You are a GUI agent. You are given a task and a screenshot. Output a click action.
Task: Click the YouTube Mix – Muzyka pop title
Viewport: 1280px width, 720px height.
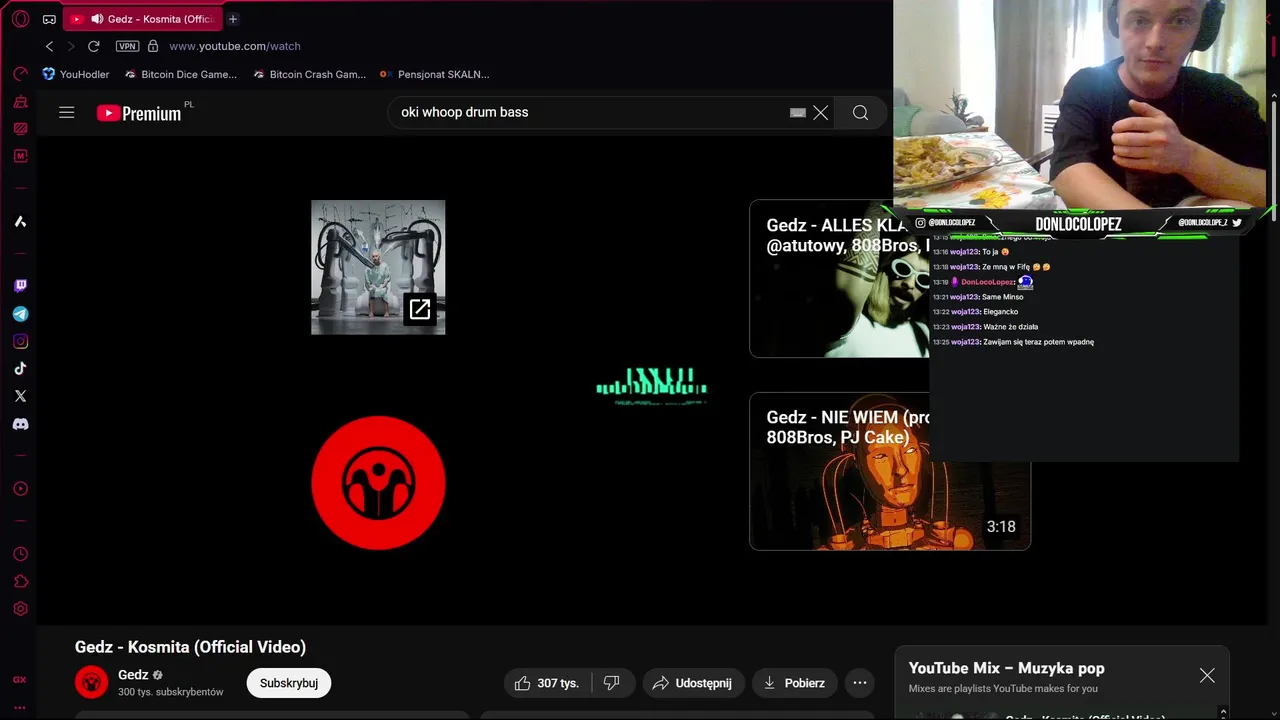tap(1006, 668)
